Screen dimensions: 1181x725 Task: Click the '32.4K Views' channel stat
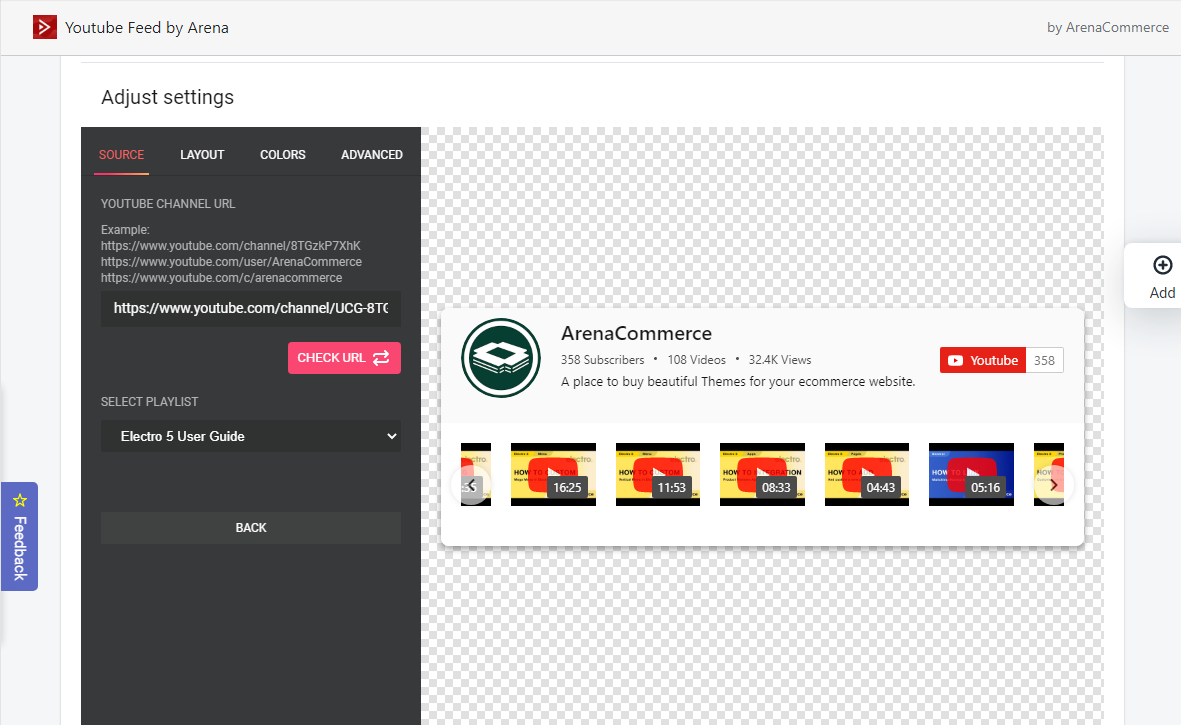coord(780,360)
